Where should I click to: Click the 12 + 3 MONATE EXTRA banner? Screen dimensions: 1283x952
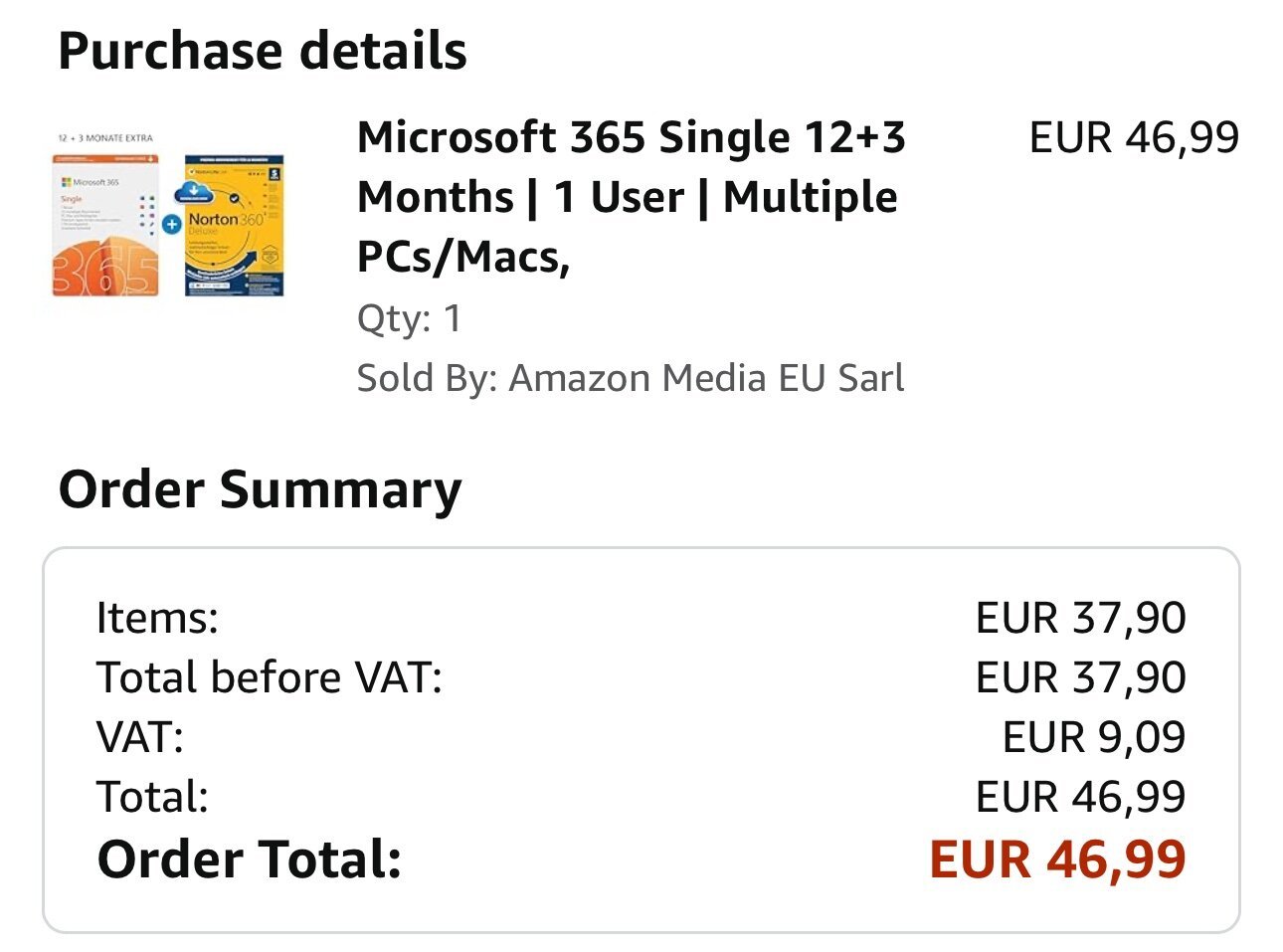click(105, 138)
